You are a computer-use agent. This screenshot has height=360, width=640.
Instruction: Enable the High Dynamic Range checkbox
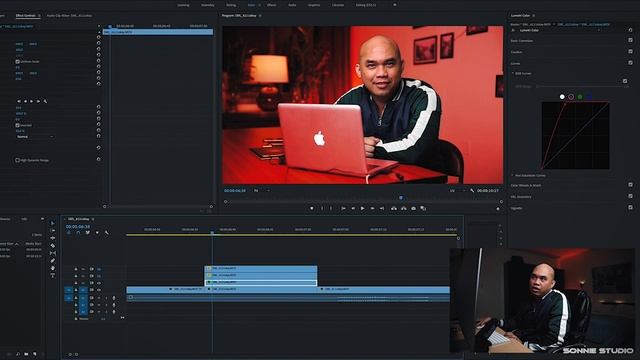18,160
